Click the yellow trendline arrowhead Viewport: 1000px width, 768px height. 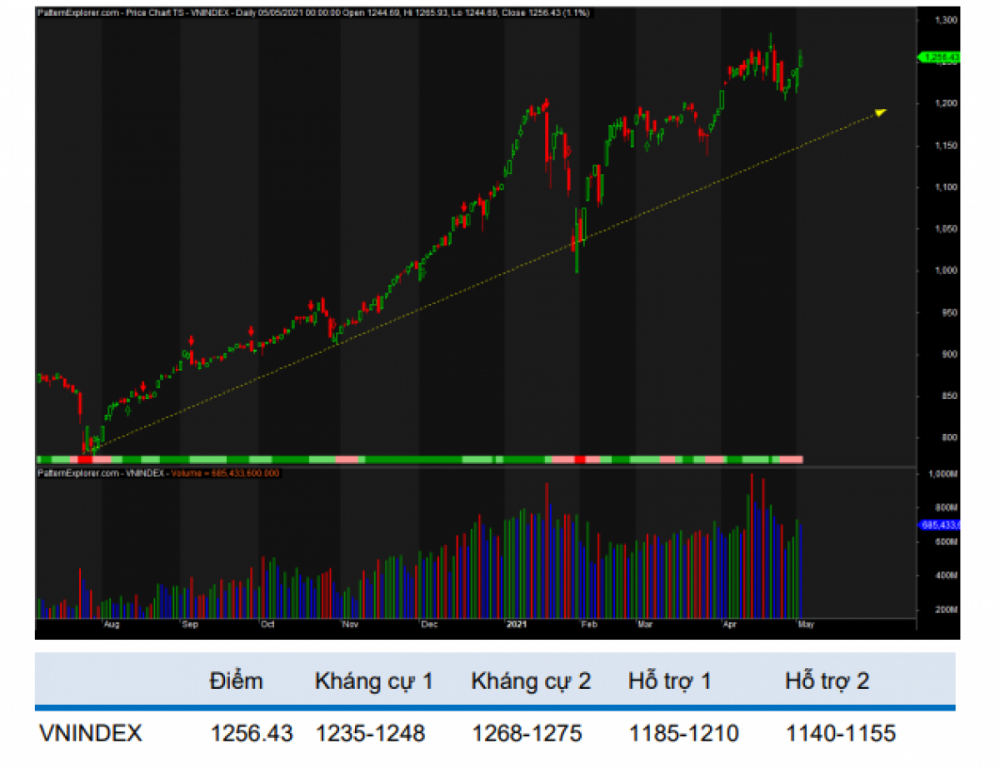tap(880, 112)
